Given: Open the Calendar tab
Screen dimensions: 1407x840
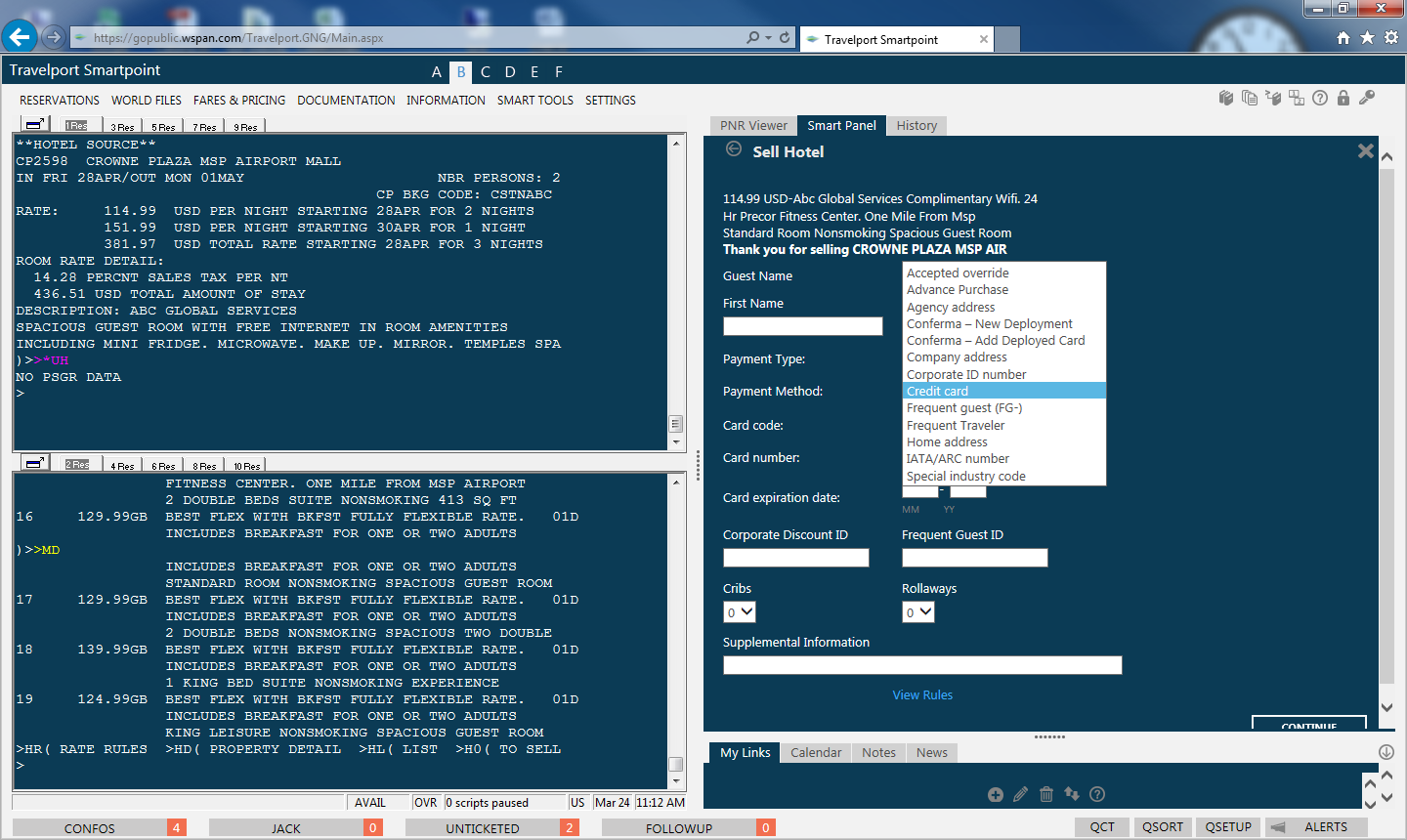Looking at the screenshot, I should [816, 753].
